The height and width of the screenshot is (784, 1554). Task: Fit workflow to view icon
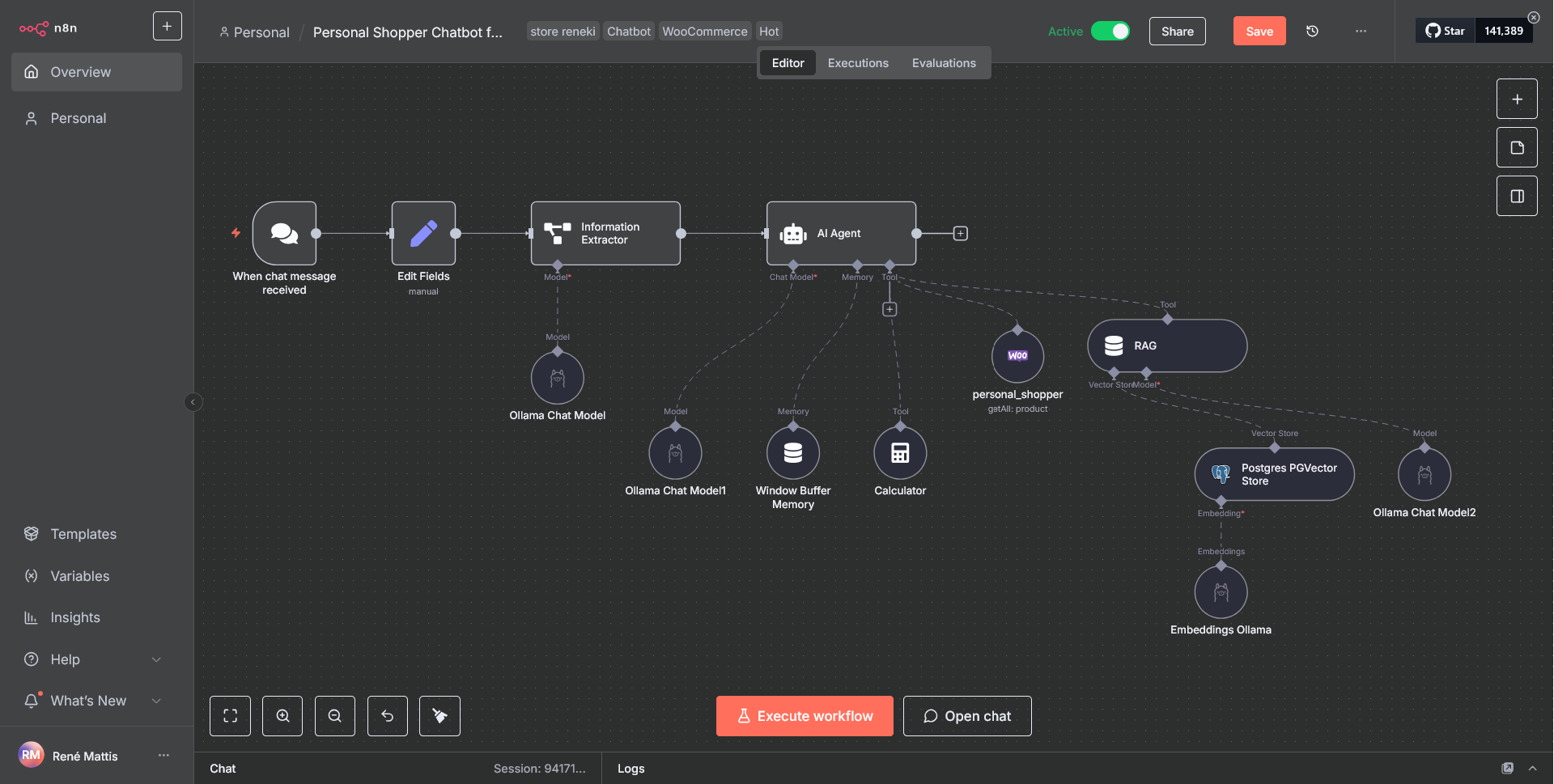[230, 716]
